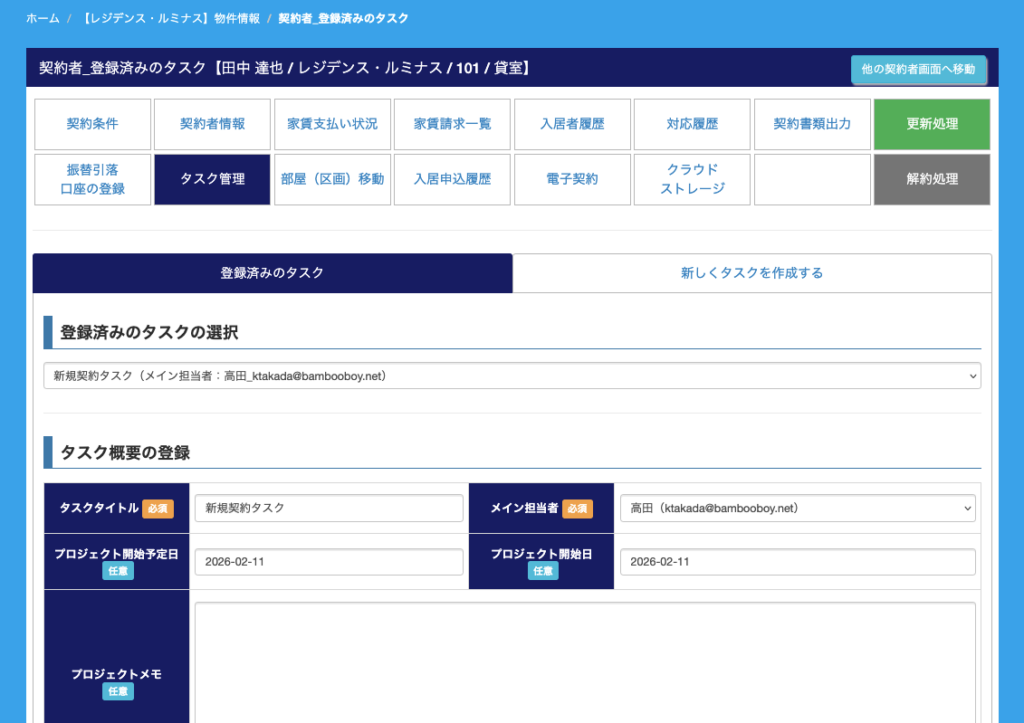Click the gray 解約処理 button
The width and height of the screenshot is (1024, 723).
tap(932, 179)
